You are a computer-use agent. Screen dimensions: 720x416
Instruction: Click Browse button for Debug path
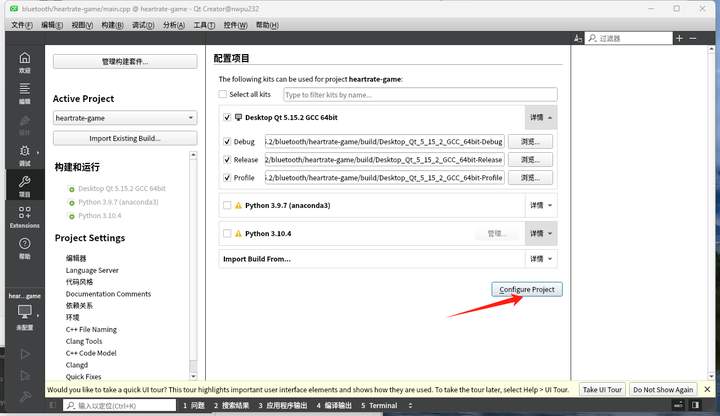(530, 141)
